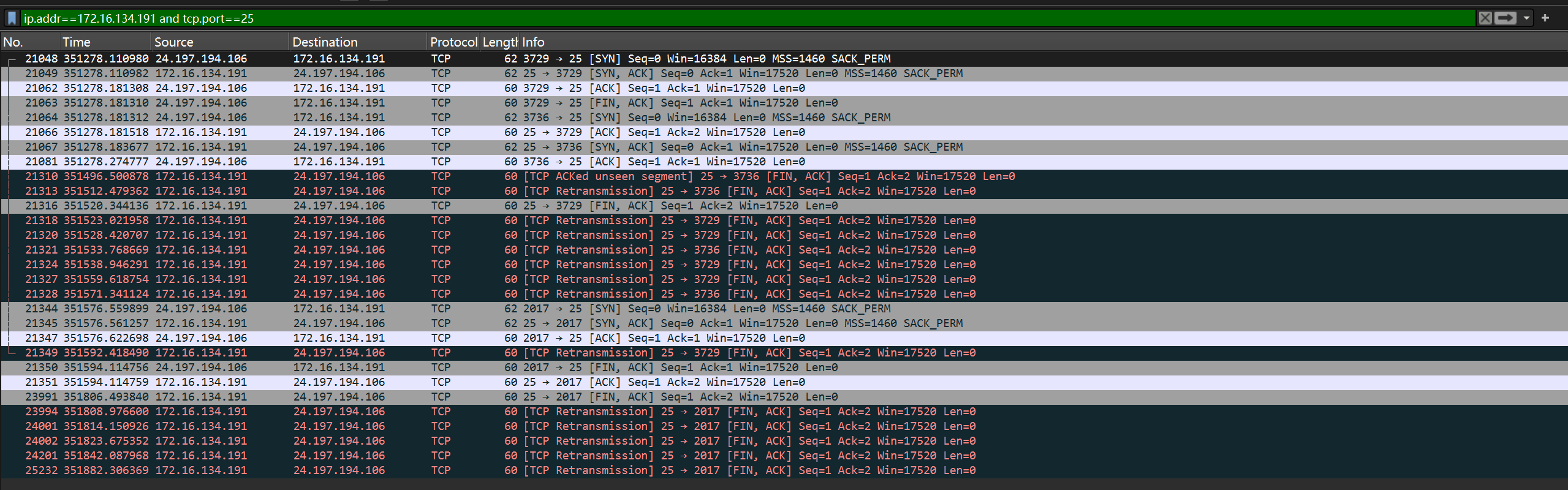Select packet 21349 retransmission row
Viewport: 1568px width, 490px height.
pyautogui.click(x=784, y=353)
